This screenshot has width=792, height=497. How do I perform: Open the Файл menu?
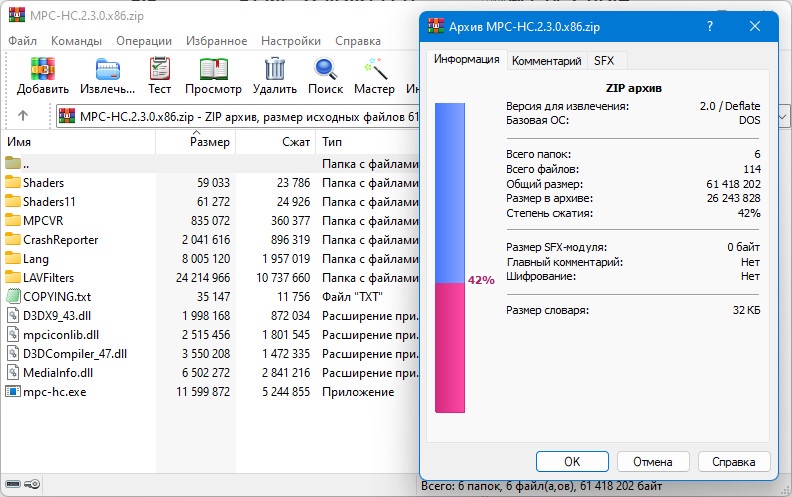(x=22, y=41)
